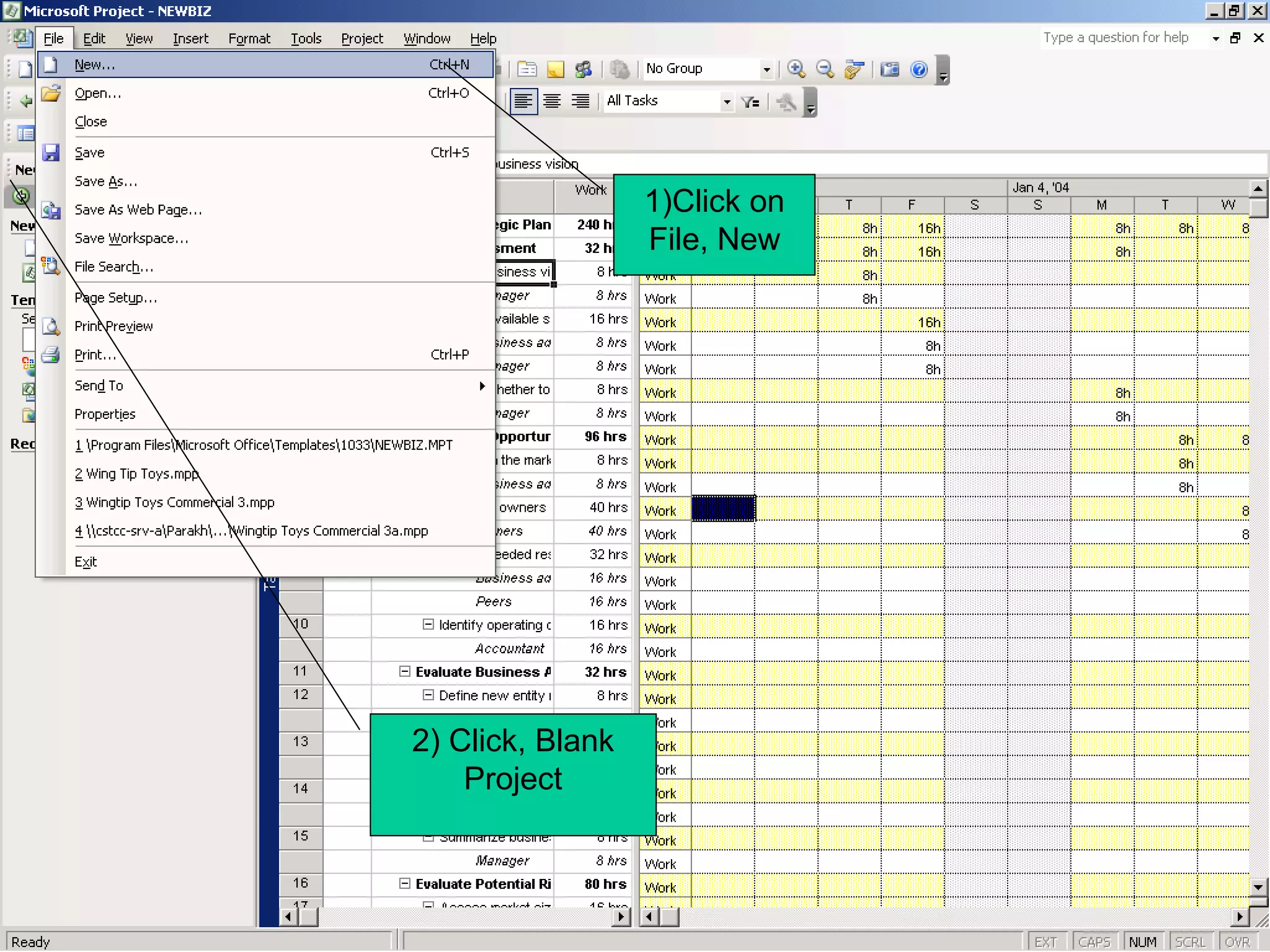1270x952 pixels.
Task: Open recent file NEWBIZ.MPT
Action: (265, 445)
